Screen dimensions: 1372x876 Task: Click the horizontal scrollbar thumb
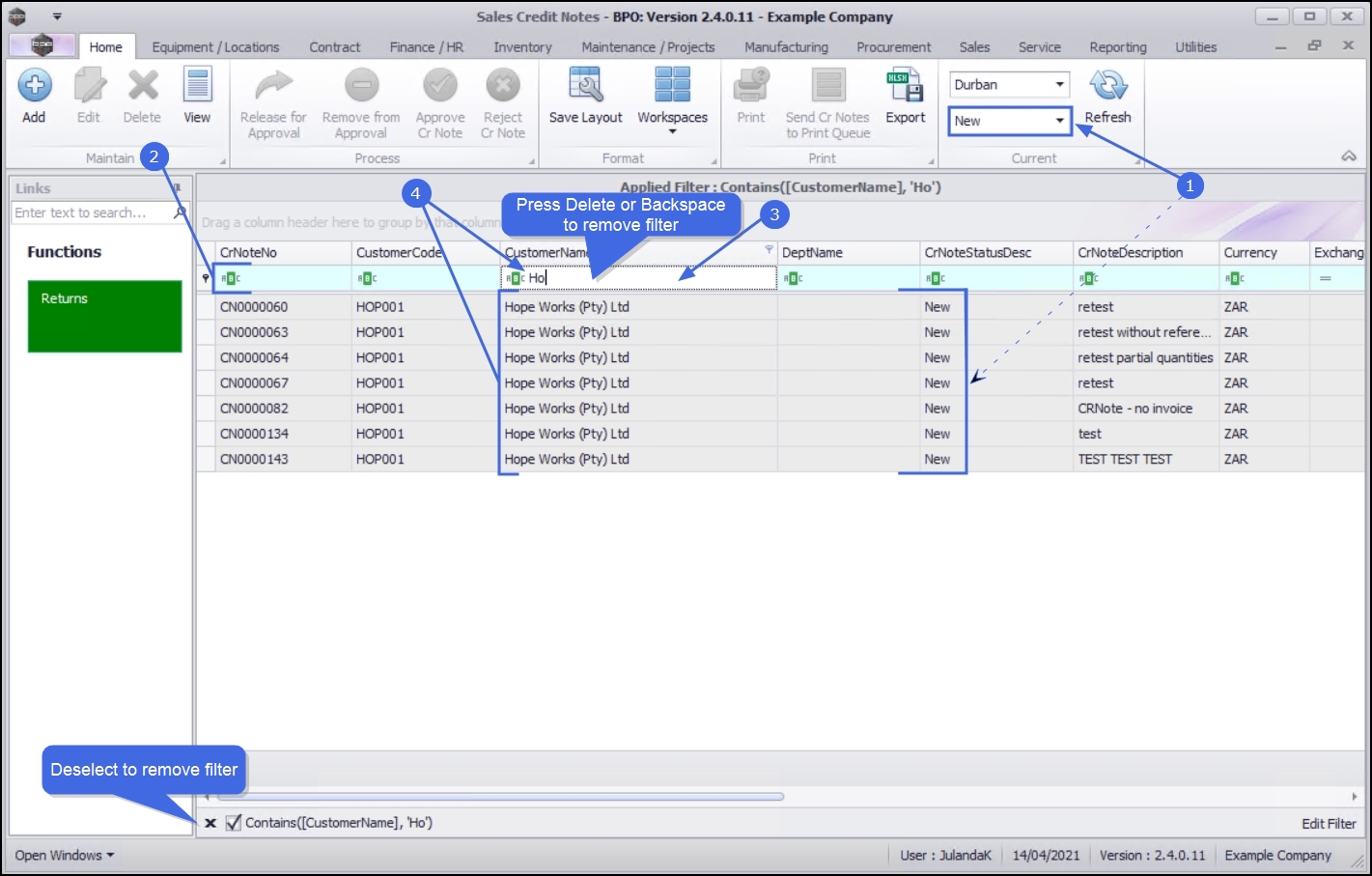500,797
